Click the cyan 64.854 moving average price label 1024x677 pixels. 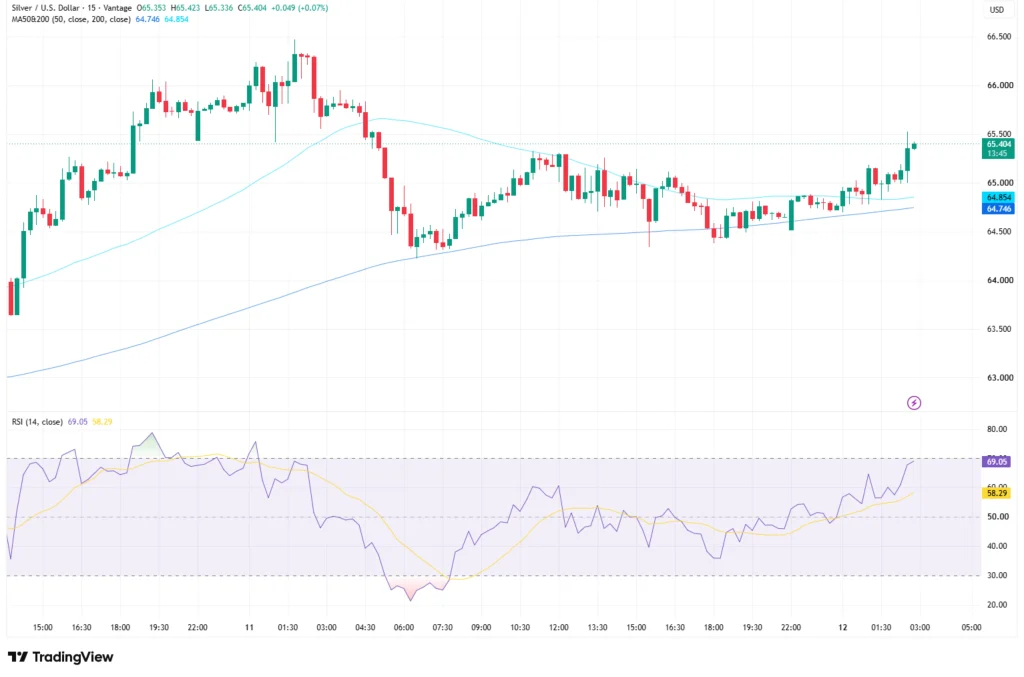[x=999, y=197]
